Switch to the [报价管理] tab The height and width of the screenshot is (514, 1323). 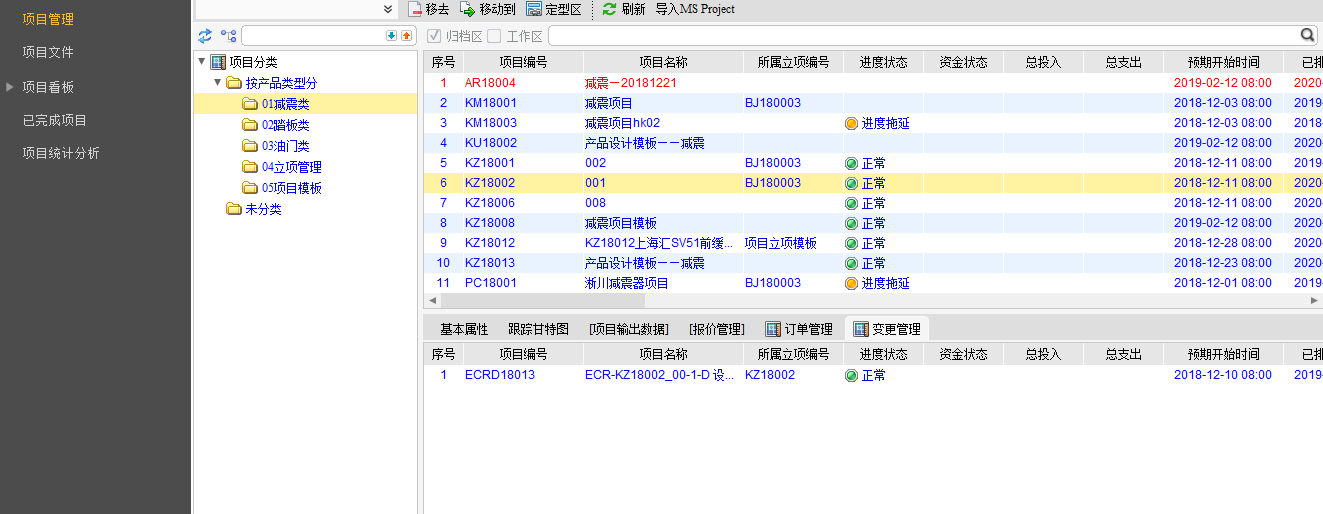click(x=717, y=329)
